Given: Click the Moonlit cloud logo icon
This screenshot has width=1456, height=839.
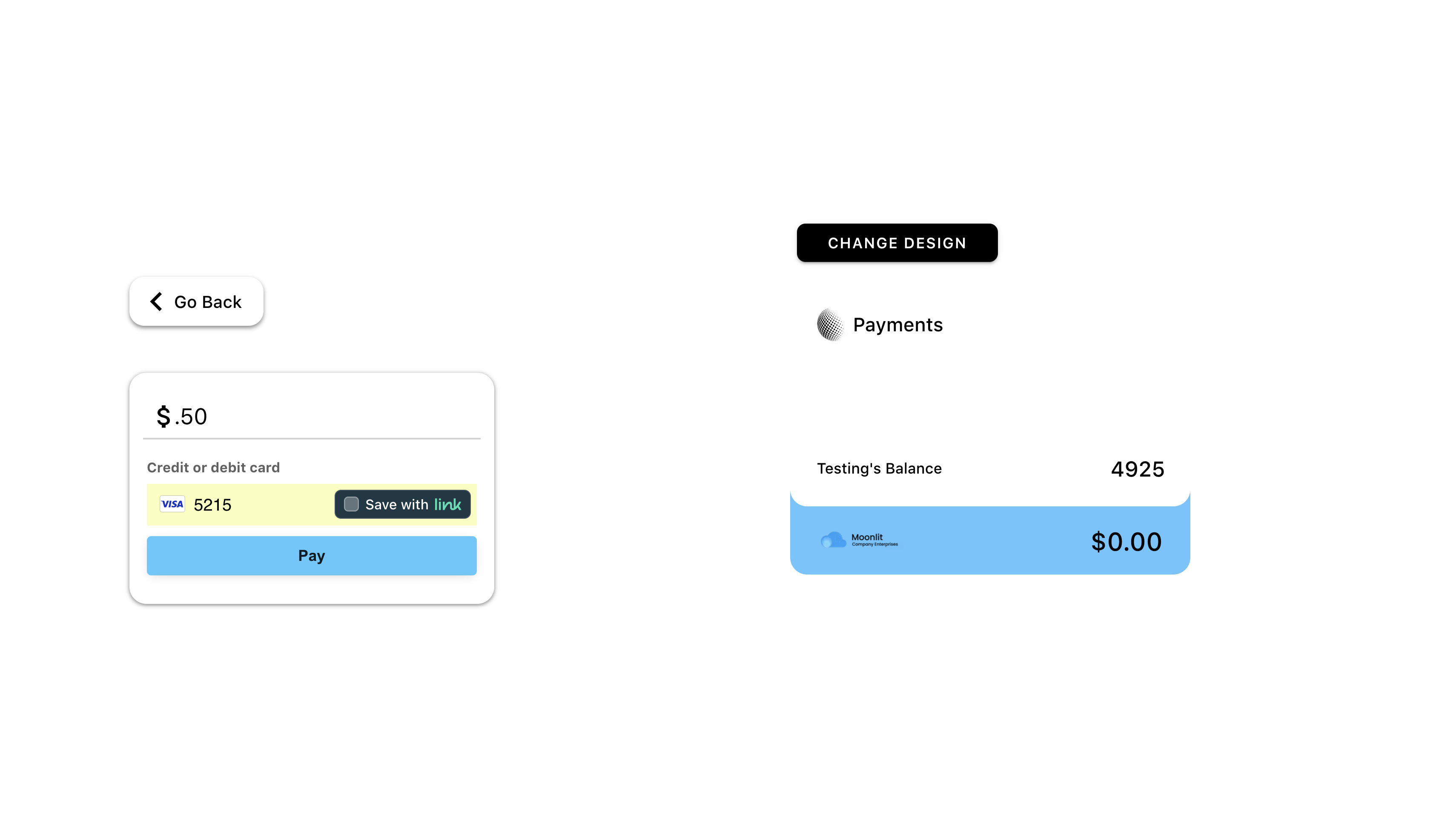Looking at the screenshot, I should click(x=833, y=540).
